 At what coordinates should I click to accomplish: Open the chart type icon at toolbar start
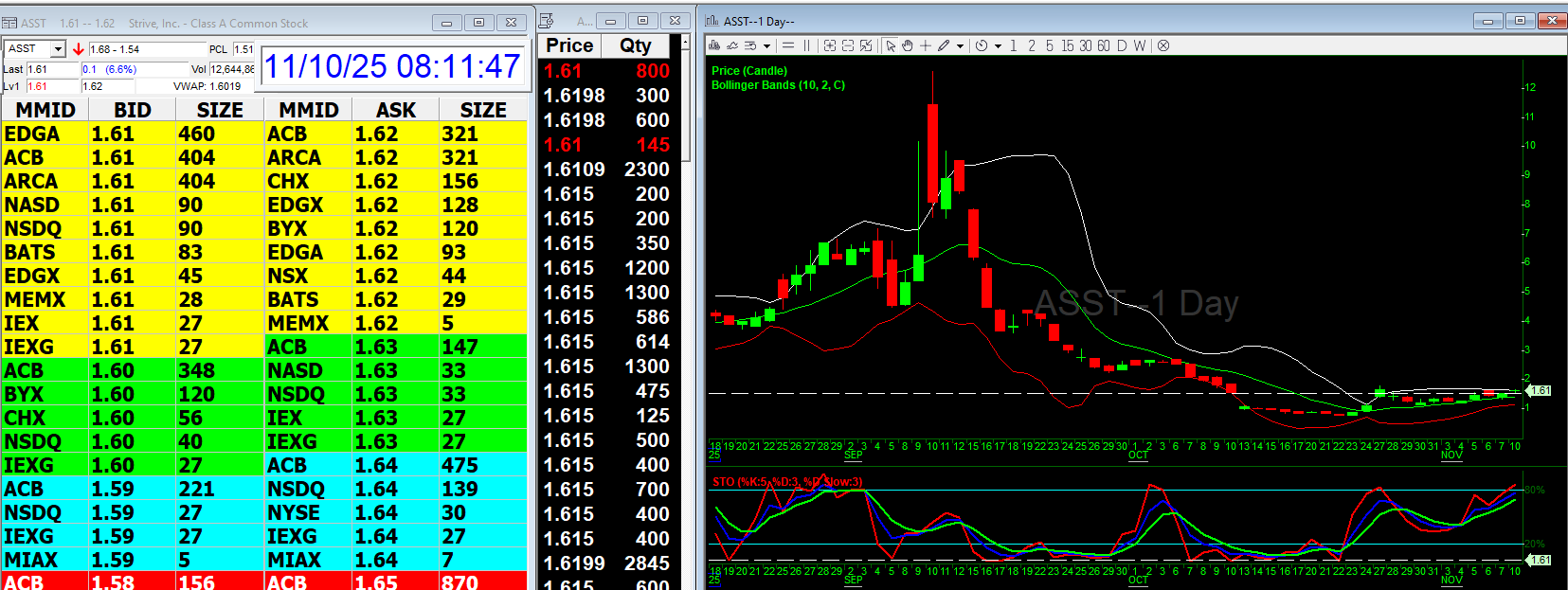pos(714,45)
